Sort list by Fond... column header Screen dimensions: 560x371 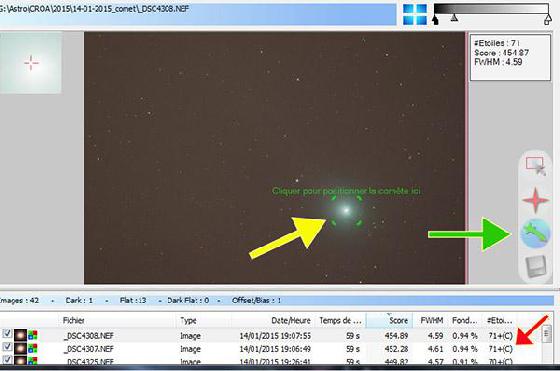[x=465, y=321]
